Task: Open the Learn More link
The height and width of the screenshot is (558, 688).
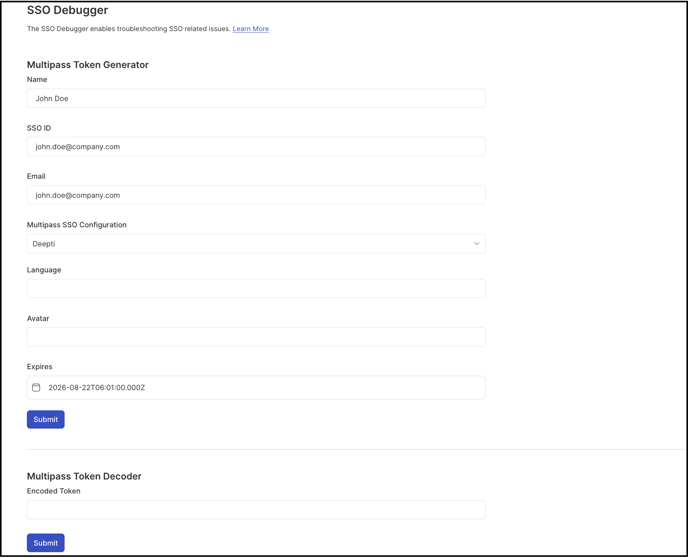Action: pyautogui.click(x=251, y=29)
